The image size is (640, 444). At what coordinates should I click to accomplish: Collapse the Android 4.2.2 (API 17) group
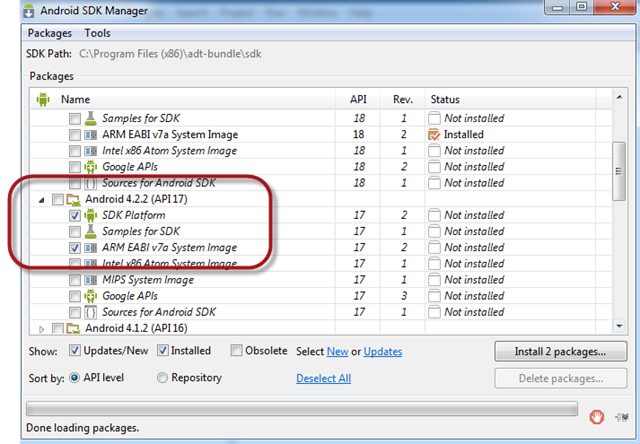pyautogui.click(x=41, y=200)
